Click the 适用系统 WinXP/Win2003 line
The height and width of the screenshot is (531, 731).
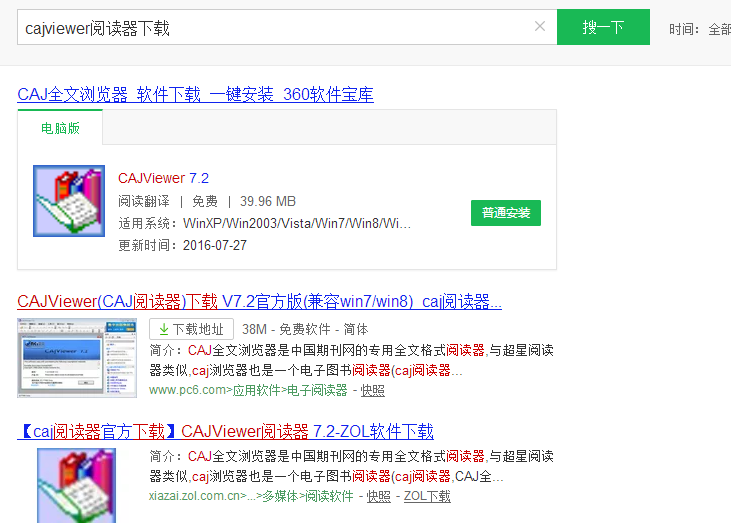[264, 223]
